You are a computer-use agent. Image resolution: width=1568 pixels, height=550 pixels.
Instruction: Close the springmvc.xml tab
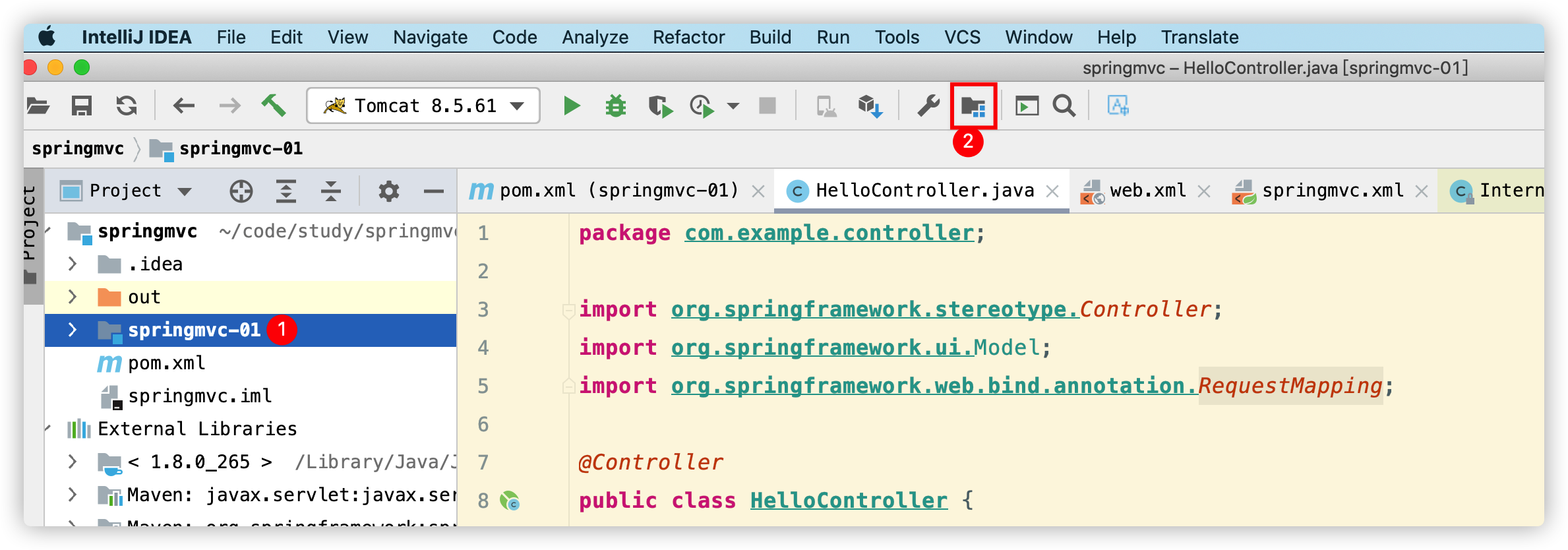tap(1422, 192)
